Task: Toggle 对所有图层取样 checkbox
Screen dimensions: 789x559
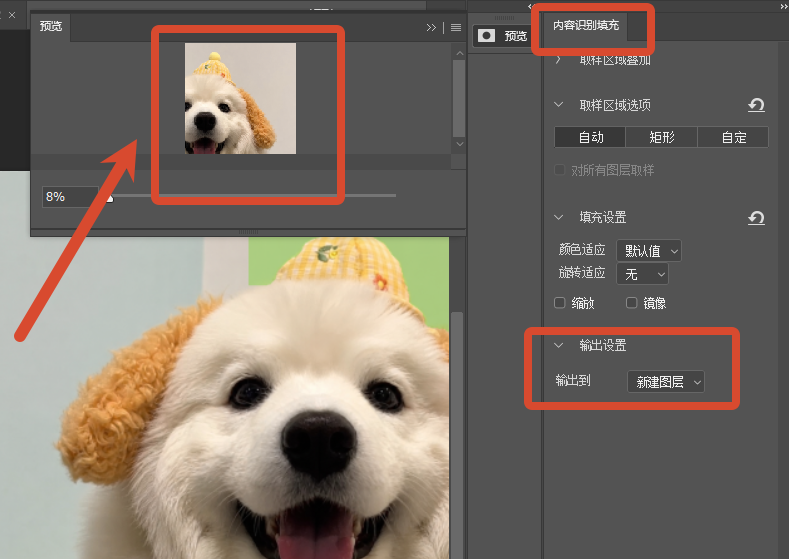Action: tap(560, 170)
